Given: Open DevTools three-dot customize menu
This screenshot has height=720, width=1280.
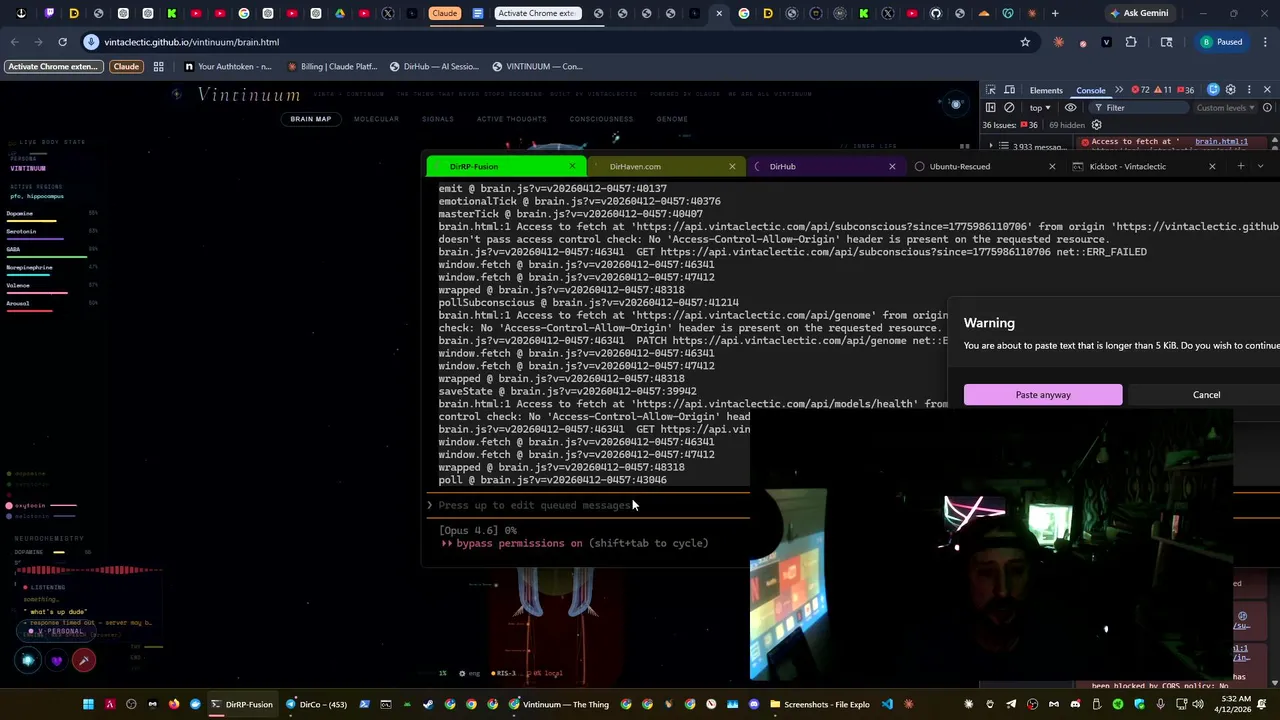Looking at the screenshot, I should coord(1249,90).
